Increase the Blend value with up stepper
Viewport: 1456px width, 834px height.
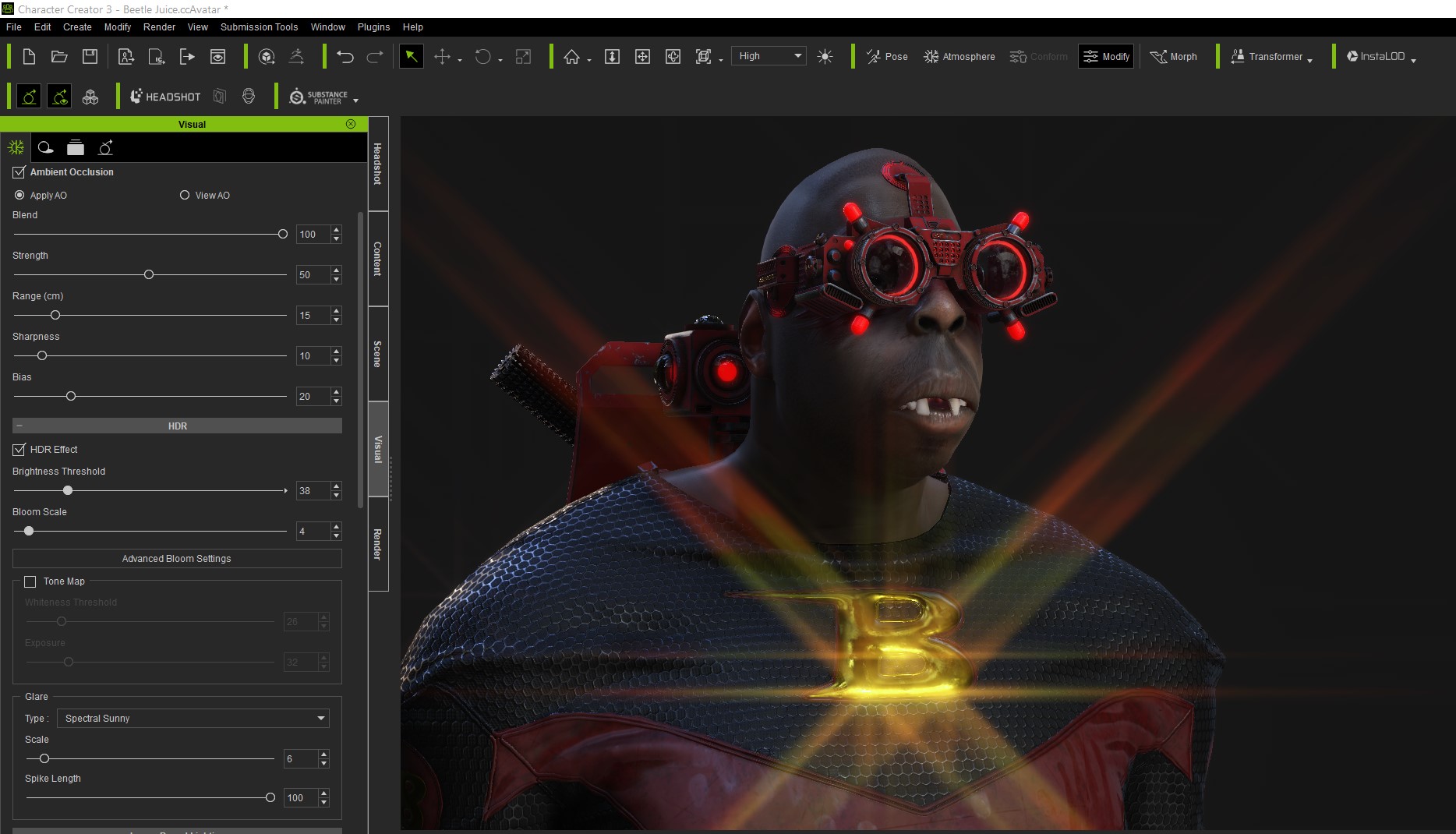[337, 229]
